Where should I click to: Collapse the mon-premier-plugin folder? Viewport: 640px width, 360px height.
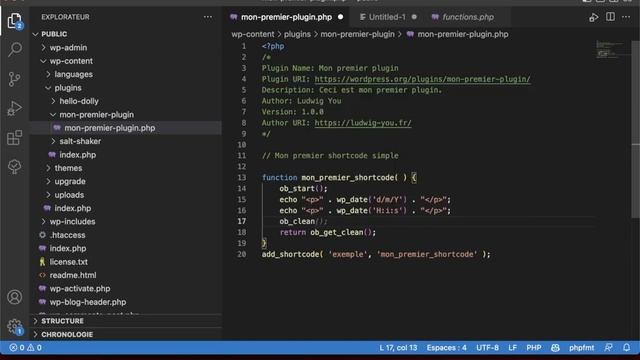point(96,115)
